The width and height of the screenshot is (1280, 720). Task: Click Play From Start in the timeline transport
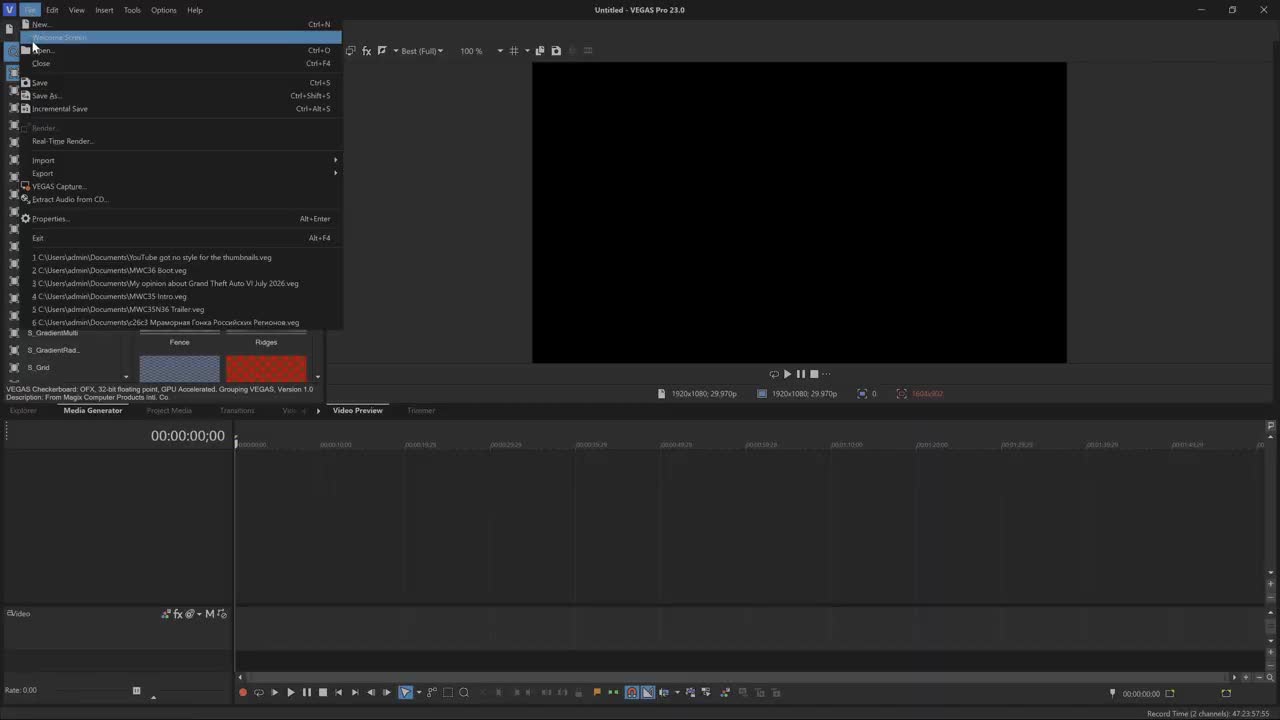275,692
